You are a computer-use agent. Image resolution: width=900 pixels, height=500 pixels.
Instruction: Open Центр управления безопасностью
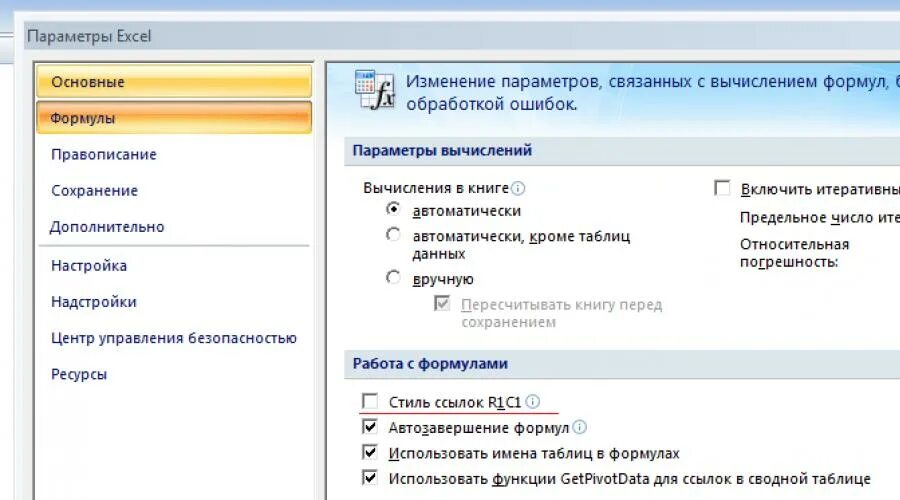[x=174, y=338]
